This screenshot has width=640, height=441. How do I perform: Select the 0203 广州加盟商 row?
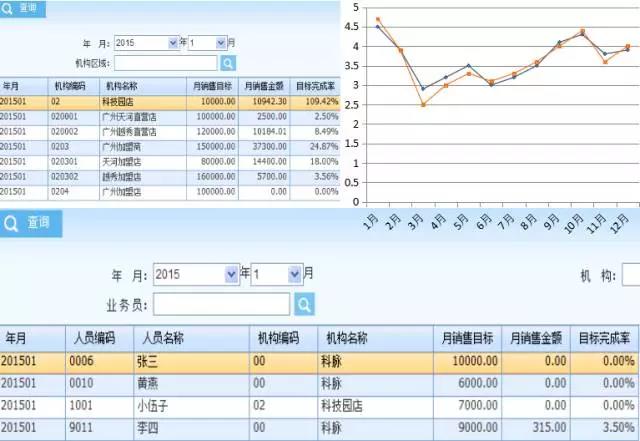(170, 147)
